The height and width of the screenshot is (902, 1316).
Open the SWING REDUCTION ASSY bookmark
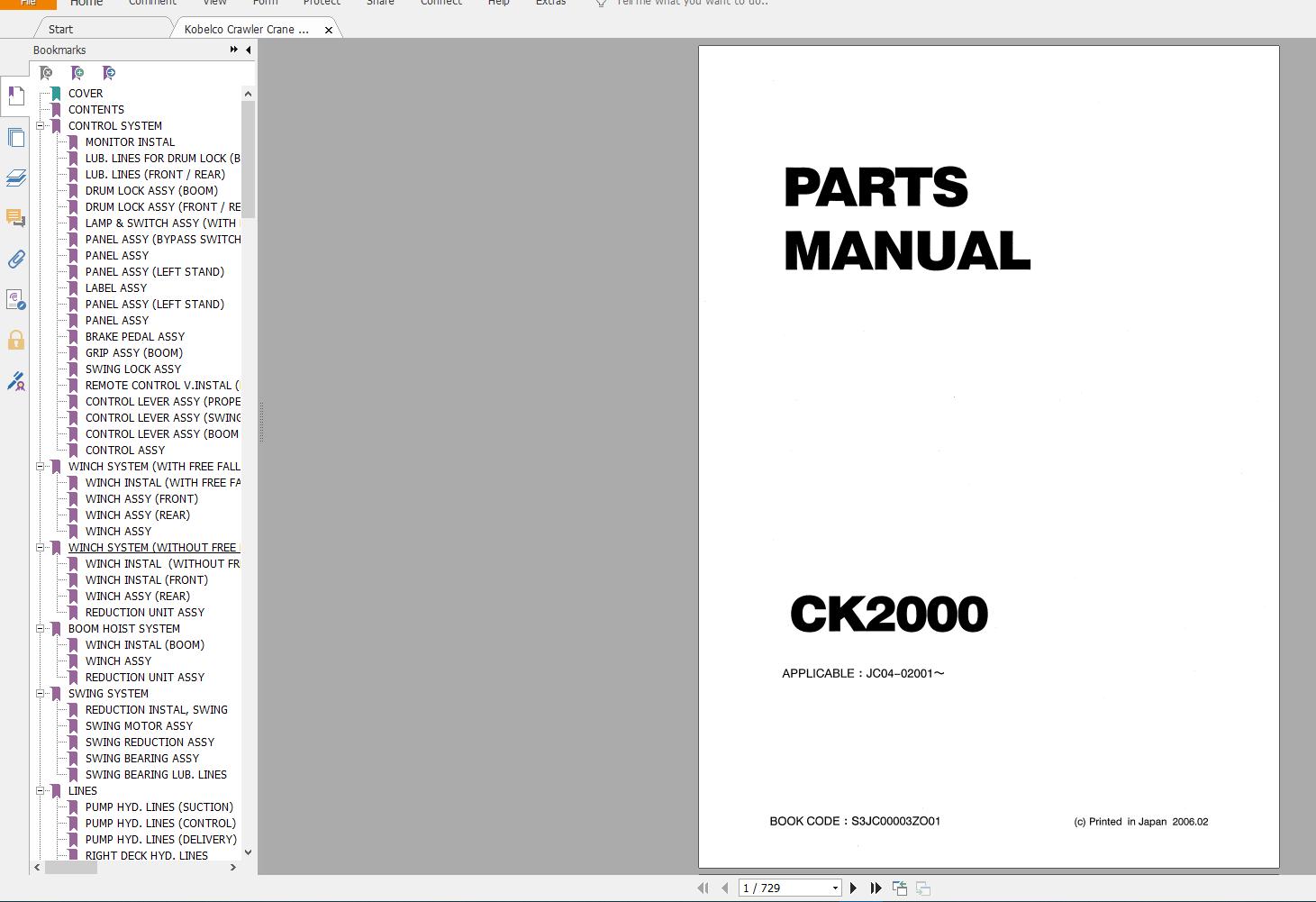(x=150, y=743)
